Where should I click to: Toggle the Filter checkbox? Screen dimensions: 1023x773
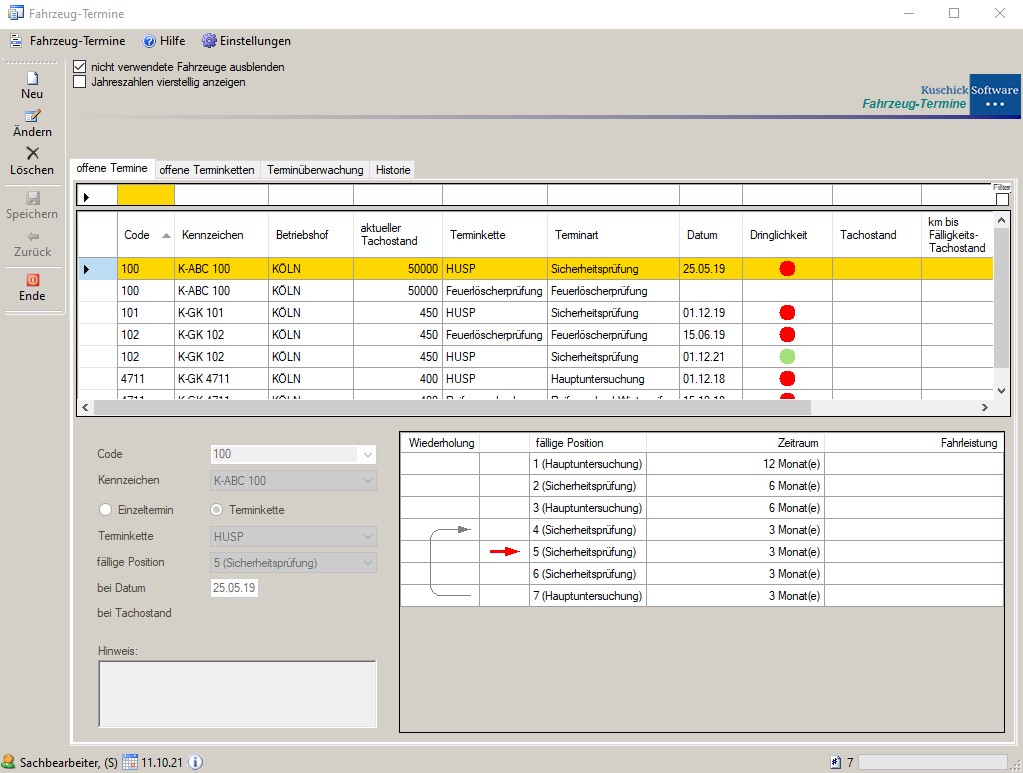[x=1002, y=199]
